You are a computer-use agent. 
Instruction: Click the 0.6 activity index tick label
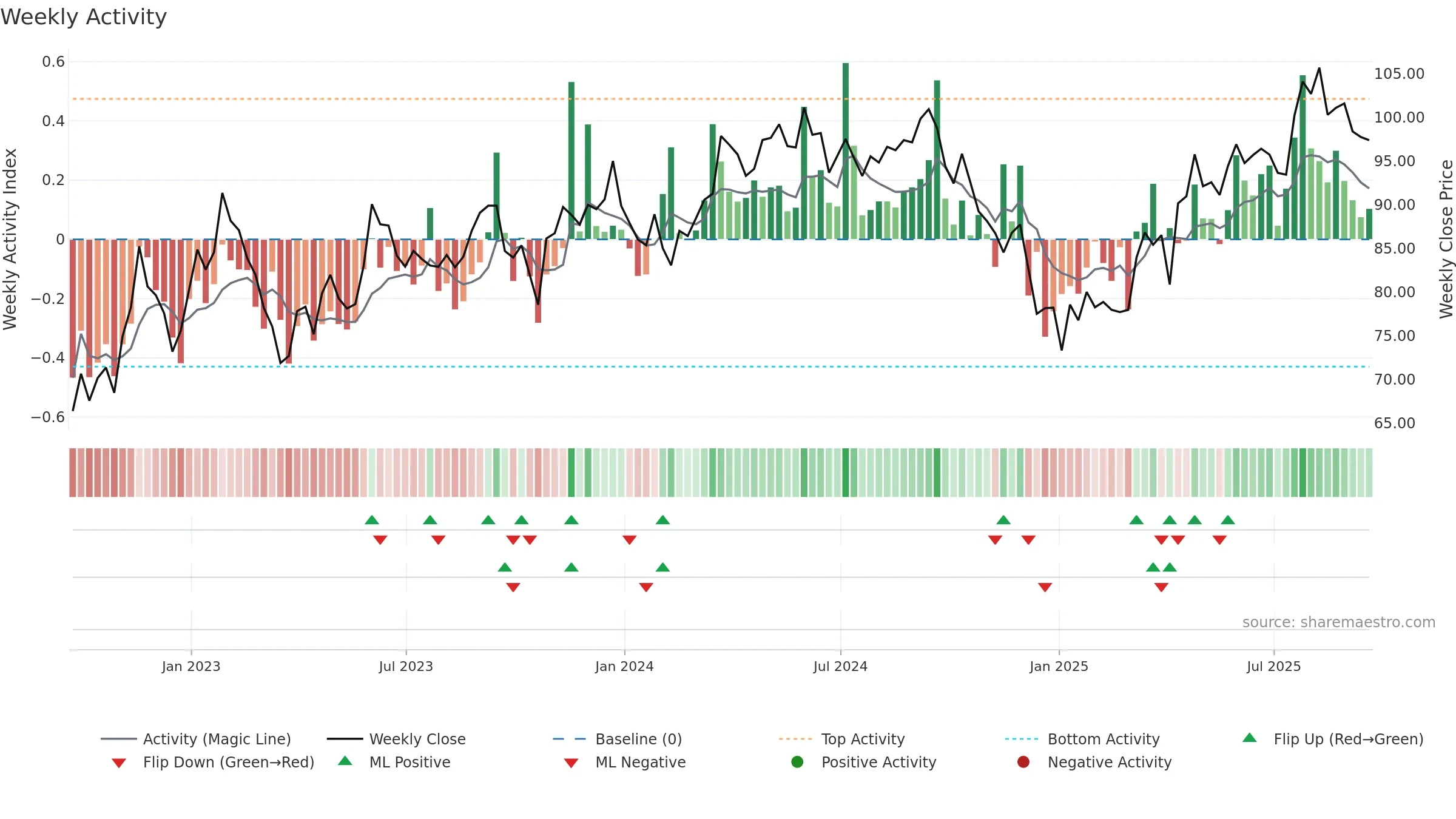click(53, 61)
